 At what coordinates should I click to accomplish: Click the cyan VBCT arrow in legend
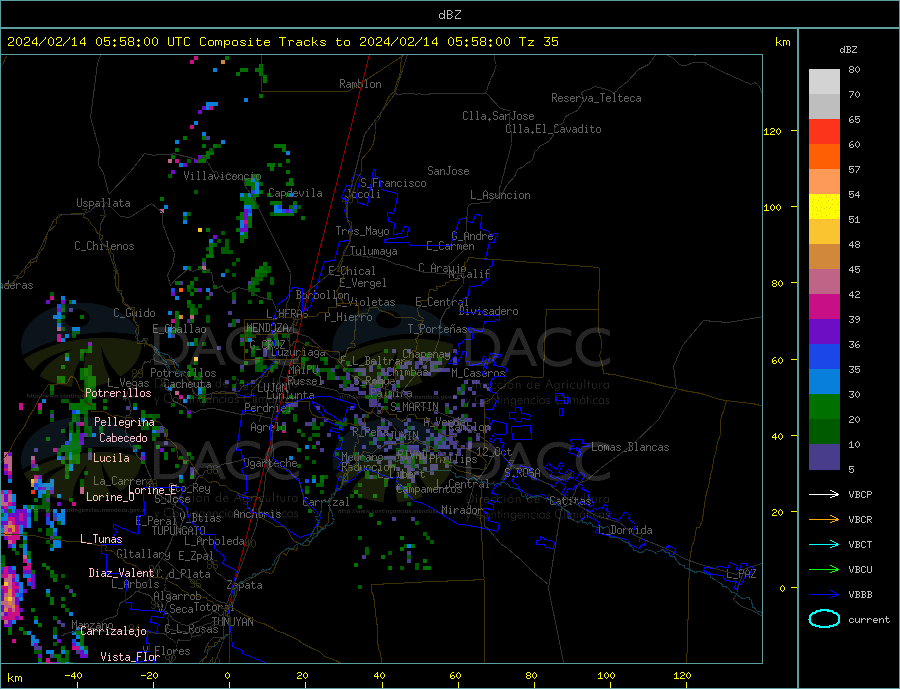point(824,544)
